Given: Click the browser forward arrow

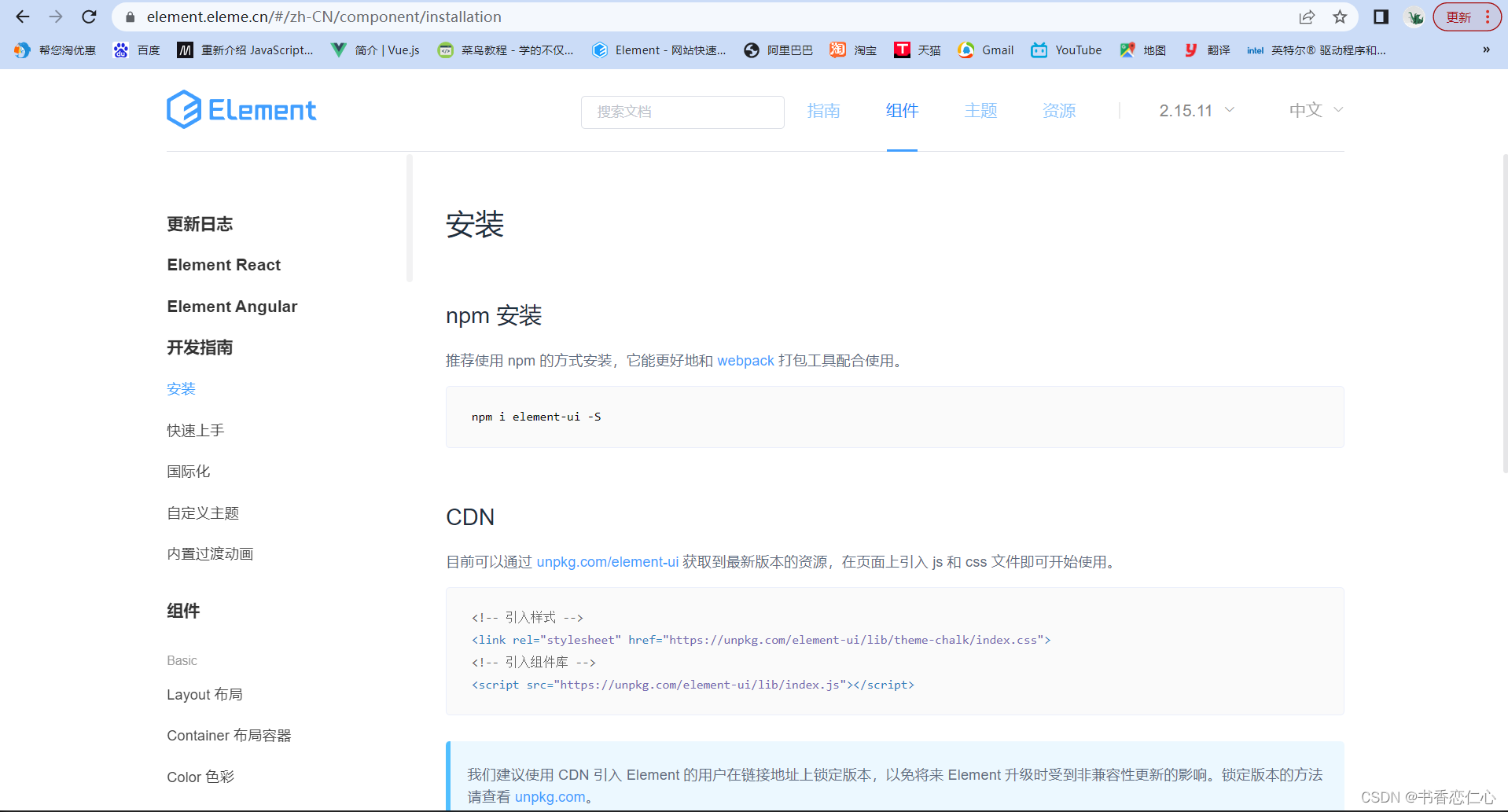Looking at the screenshot, I should point(56,17).
